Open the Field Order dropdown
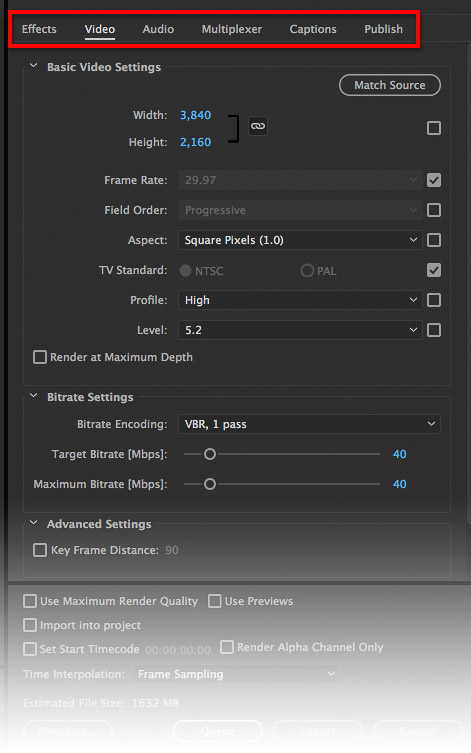Screen dimensions: 471x753 coord(300,210)
